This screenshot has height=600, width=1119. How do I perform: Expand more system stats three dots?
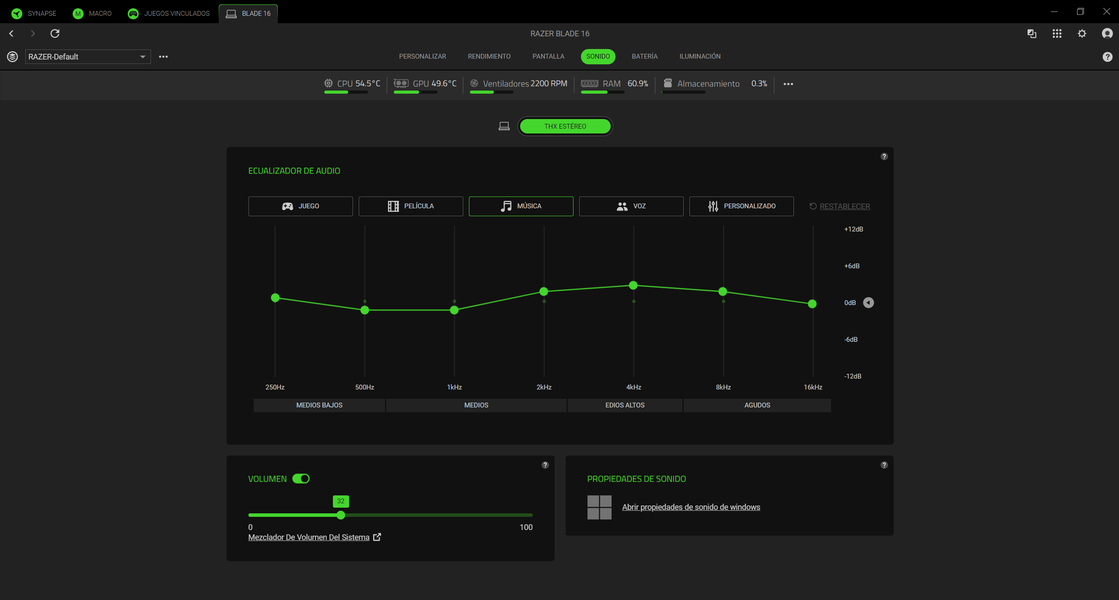pyautogui.click(x=788, y=84)
